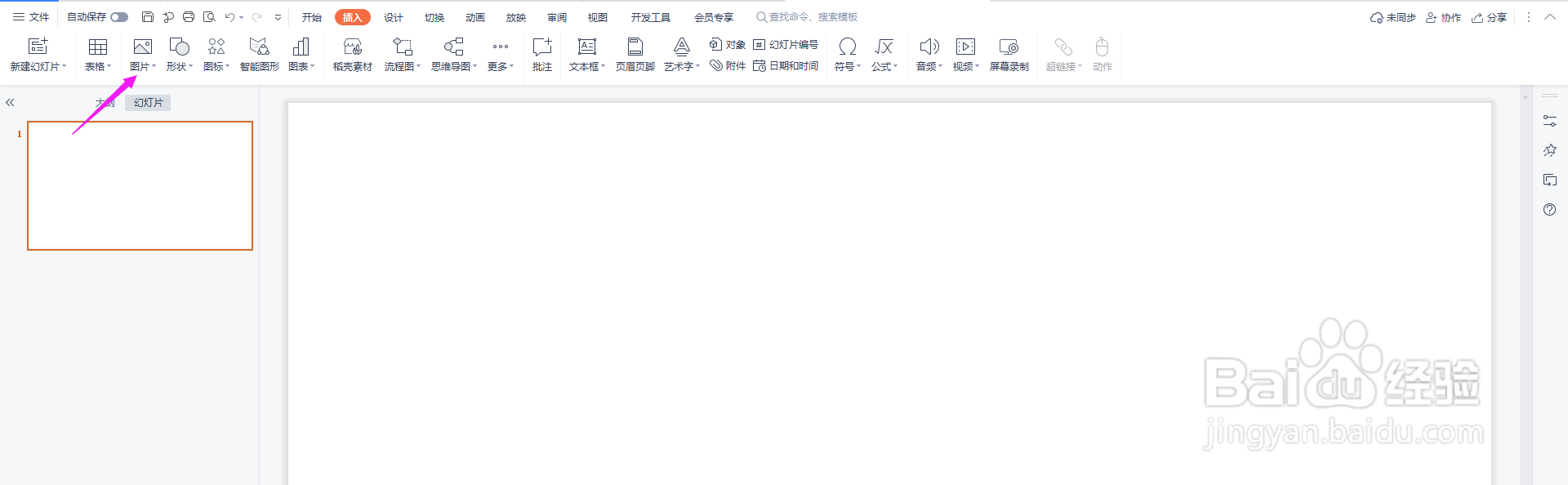
Task: Open the File (文件) menu
Action: 31,17
